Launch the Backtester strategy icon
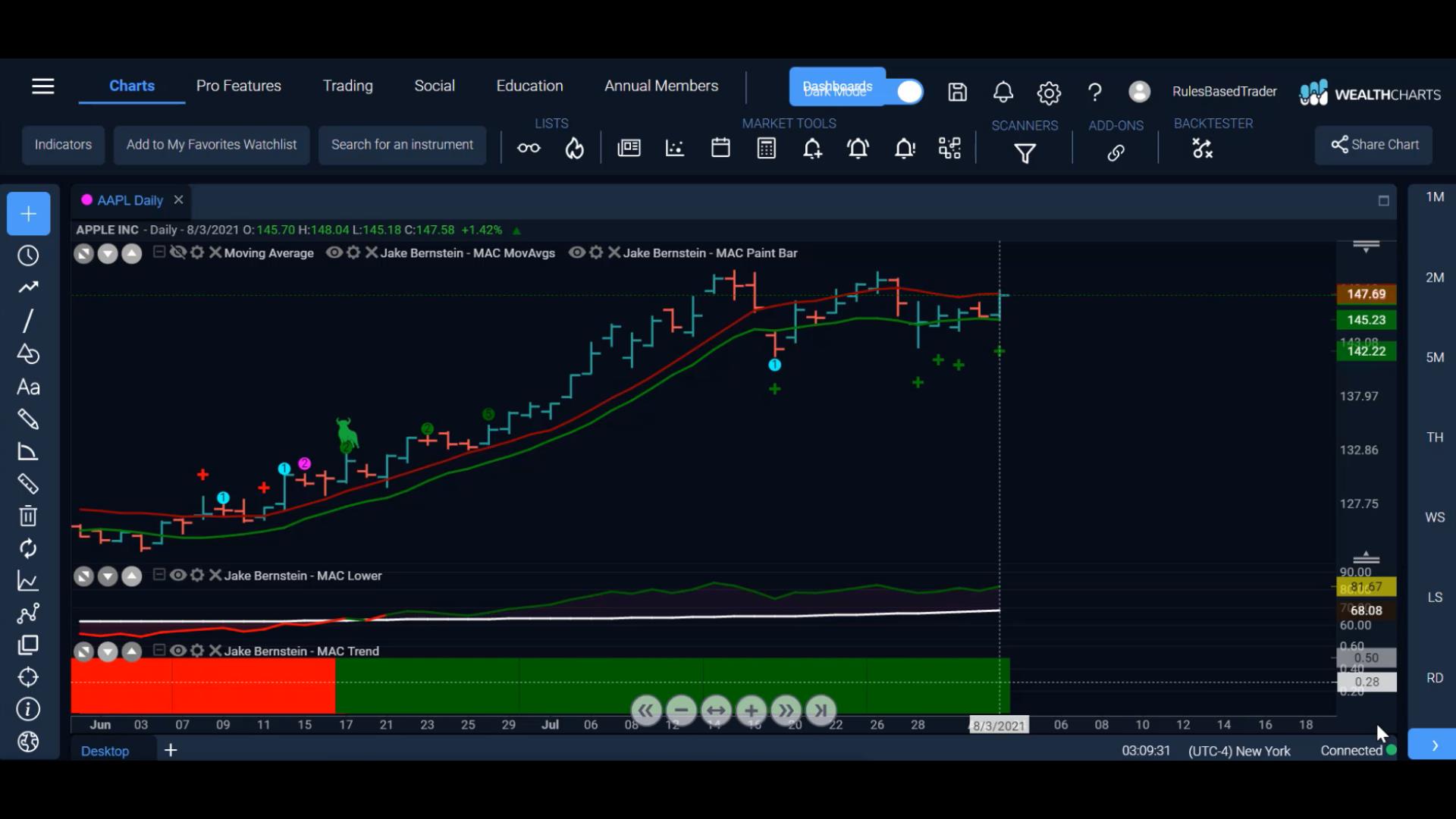 pos(1203,148)
